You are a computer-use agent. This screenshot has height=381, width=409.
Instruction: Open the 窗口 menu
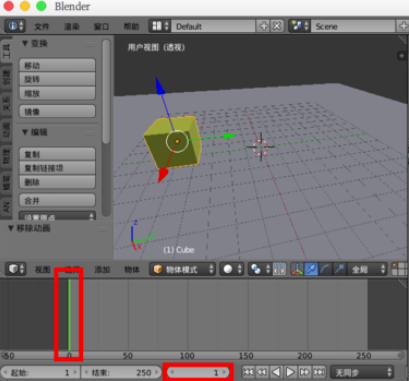(101, 26)
